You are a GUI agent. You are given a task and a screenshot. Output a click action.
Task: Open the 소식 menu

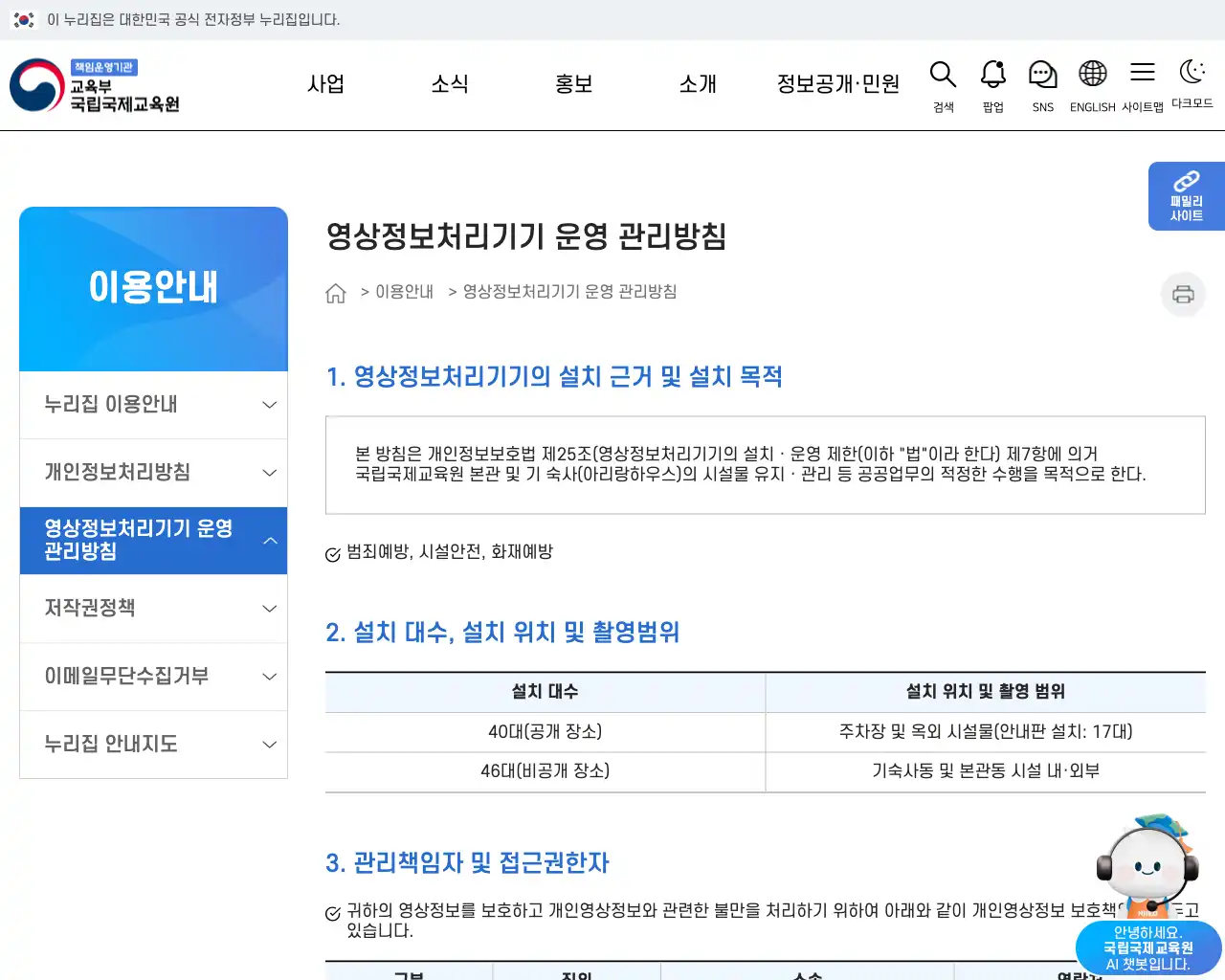450,84
